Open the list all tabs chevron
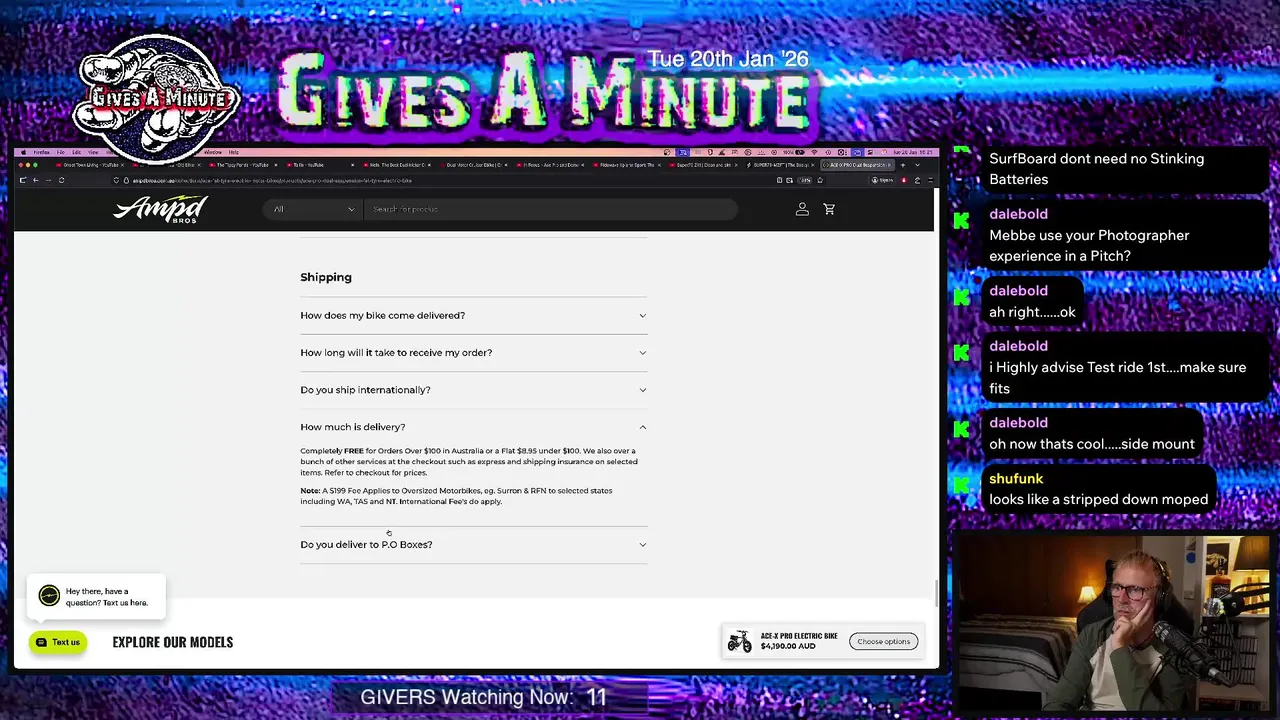 (x=917, y=165)
